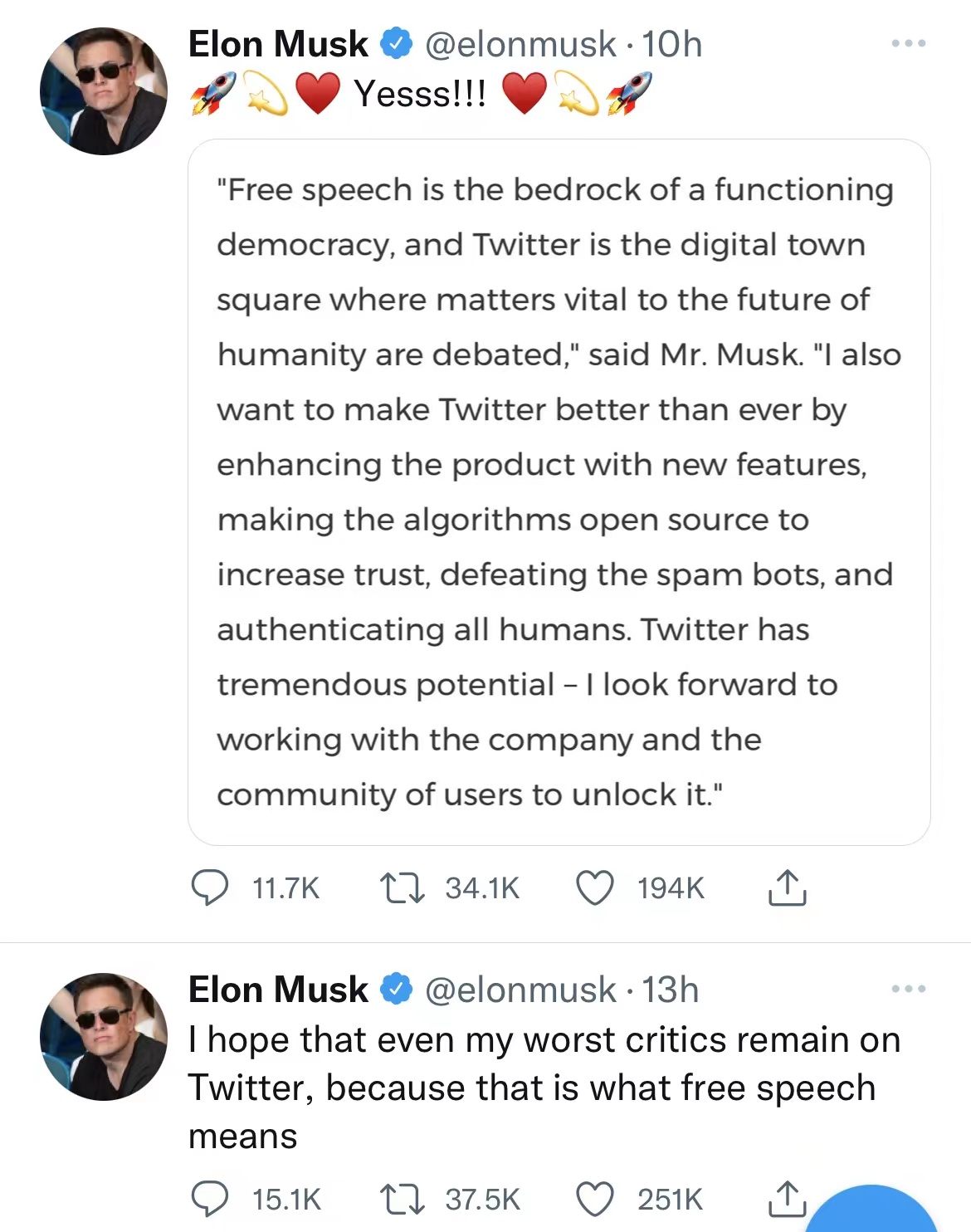Reply to the 'Yesss!!!' tweet
The height and width of the screenshot is (1232, 971).
(210, 887)
